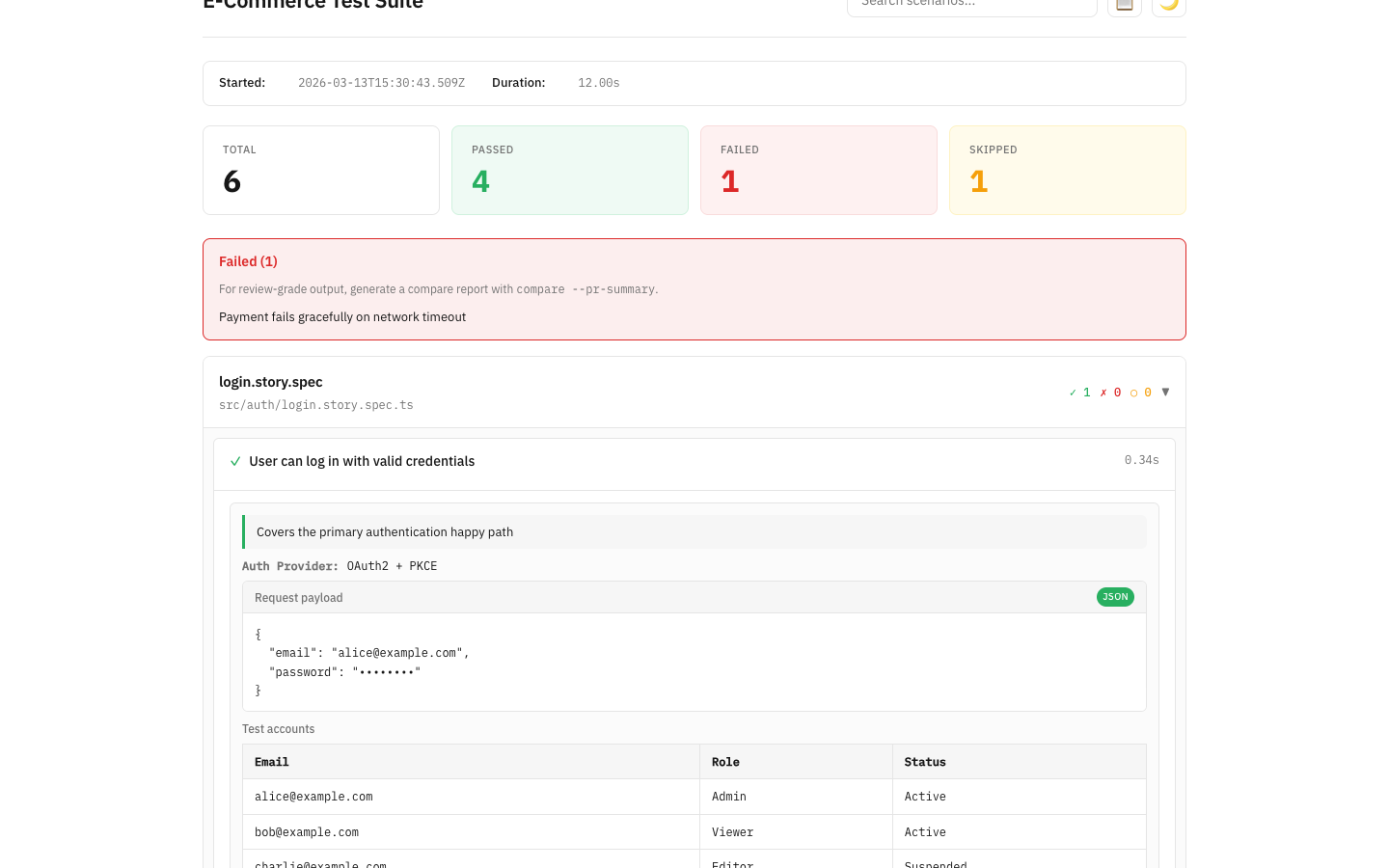Click the E-Commerce Test Suite title
This screenshot has width=1389, height=868.
(x=313, y=5)
